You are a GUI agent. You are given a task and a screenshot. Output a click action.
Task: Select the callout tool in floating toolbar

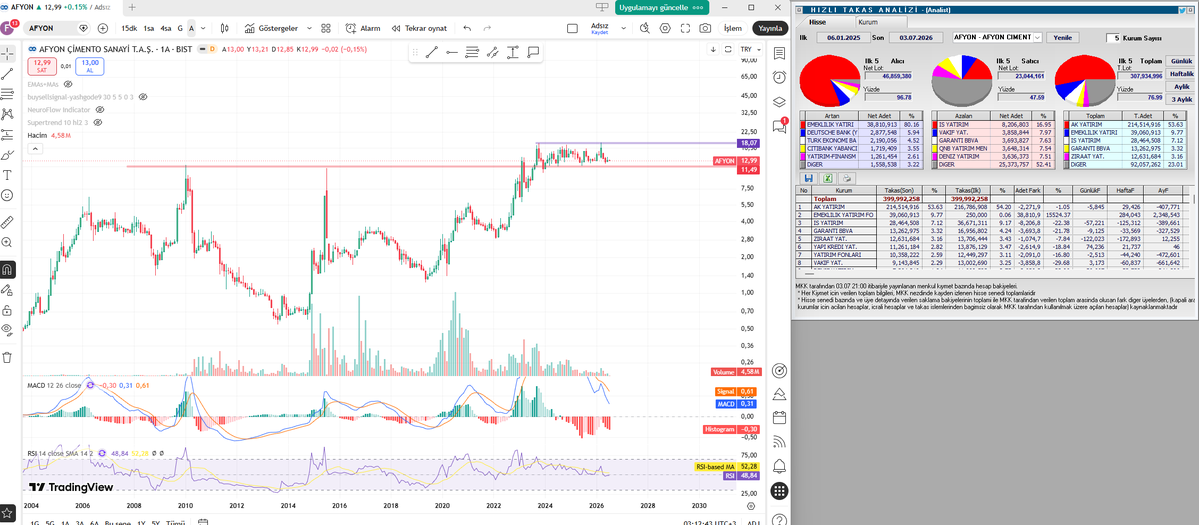[533, 53]
